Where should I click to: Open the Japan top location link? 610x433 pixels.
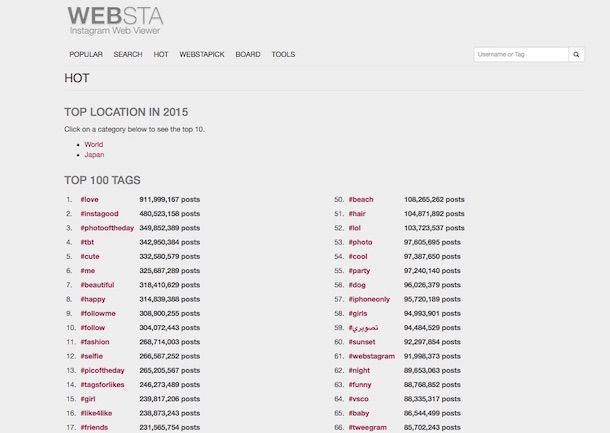coord(94,155)
